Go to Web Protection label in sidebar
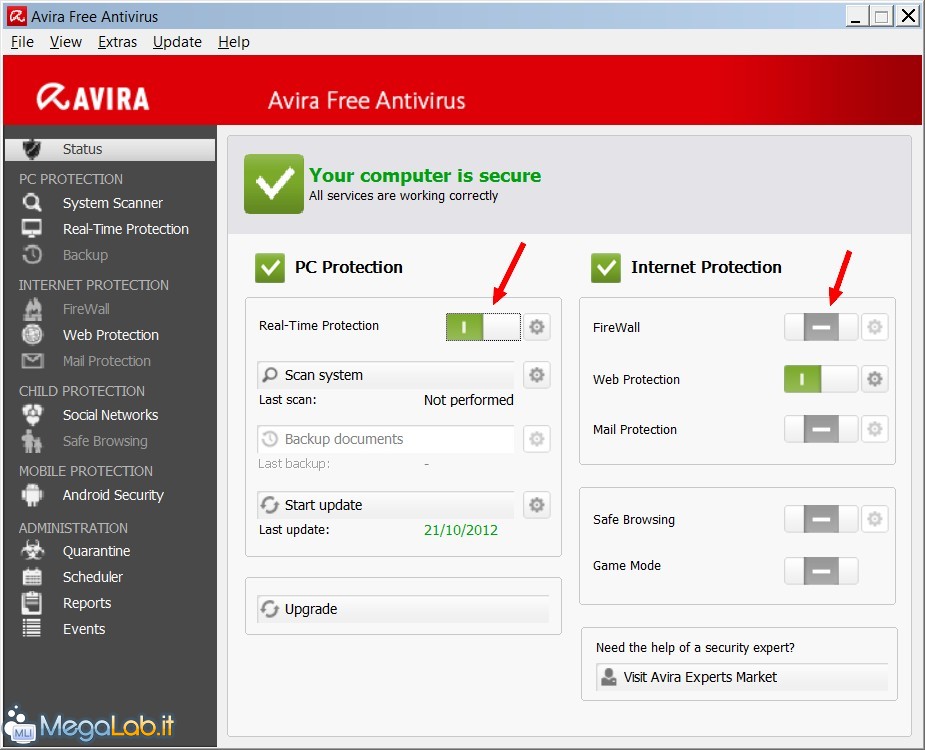Viewport: 925px width, 750px height. coord(111,335)
